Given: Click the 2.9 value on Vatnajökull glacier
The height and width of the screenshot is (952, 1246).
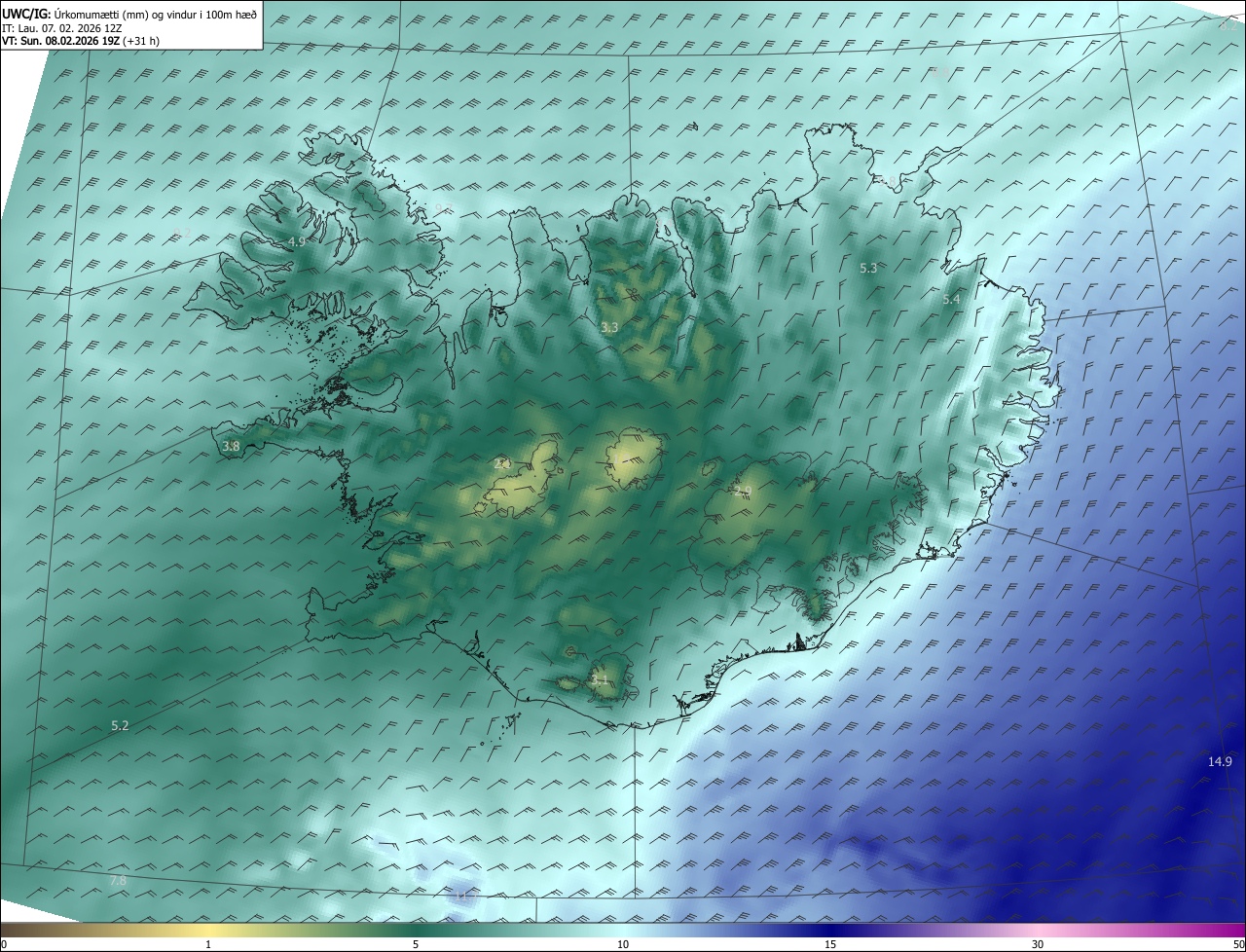Looking at the screenshot, I should (743, 492).
